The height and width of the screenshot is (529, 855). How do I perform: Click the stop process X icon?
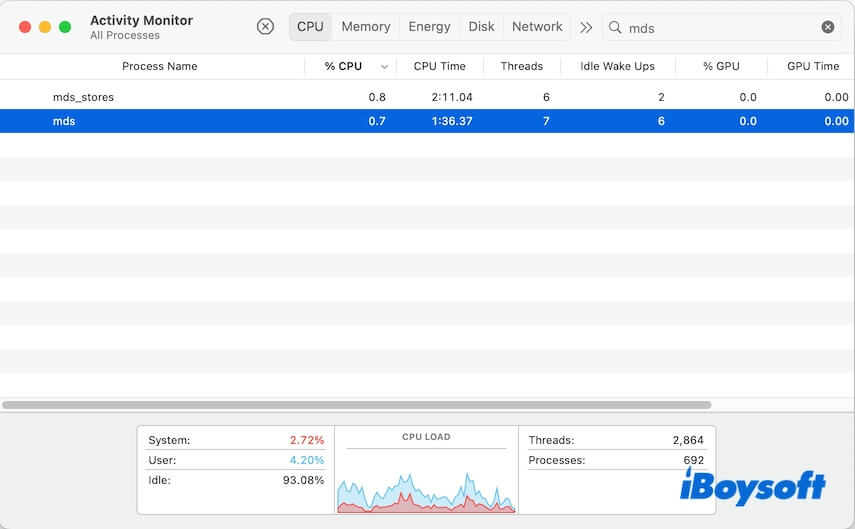pos(265,27)
